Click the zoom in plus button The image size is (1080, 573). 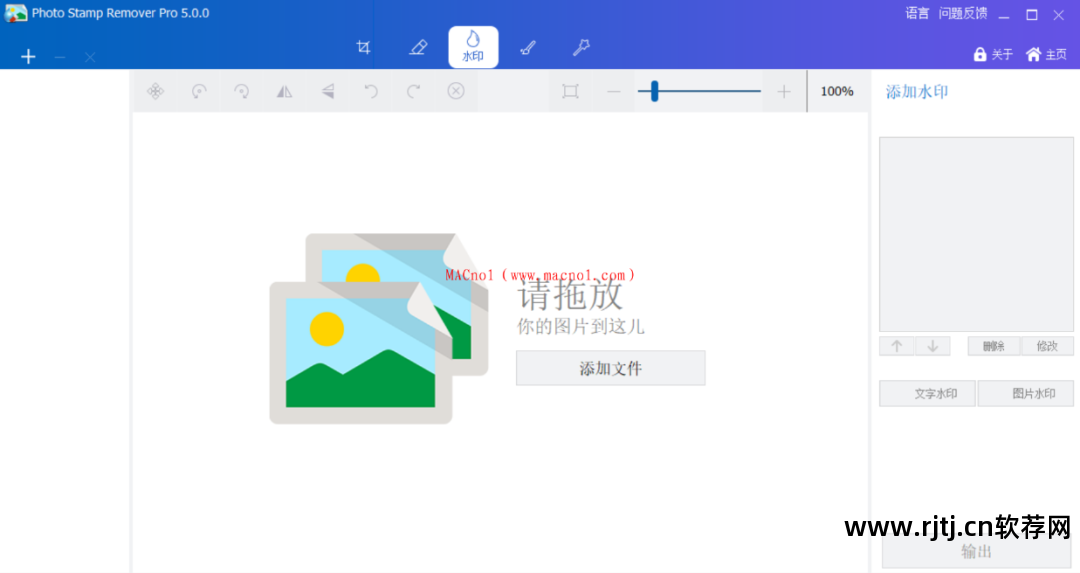tap(784, 92)
